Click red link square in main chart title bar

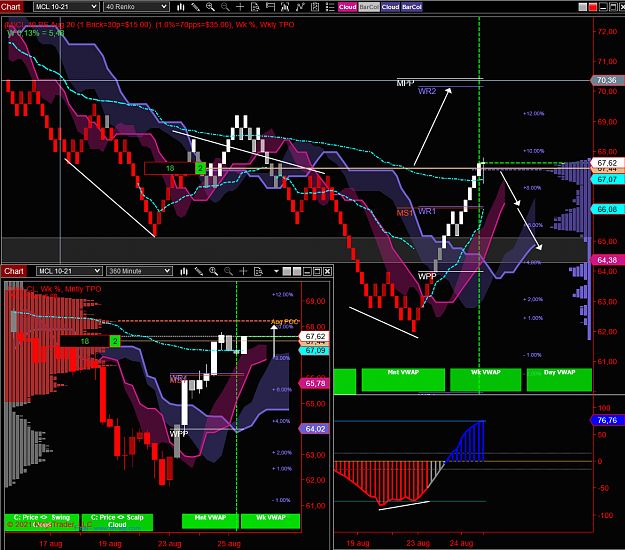point(593,7)
